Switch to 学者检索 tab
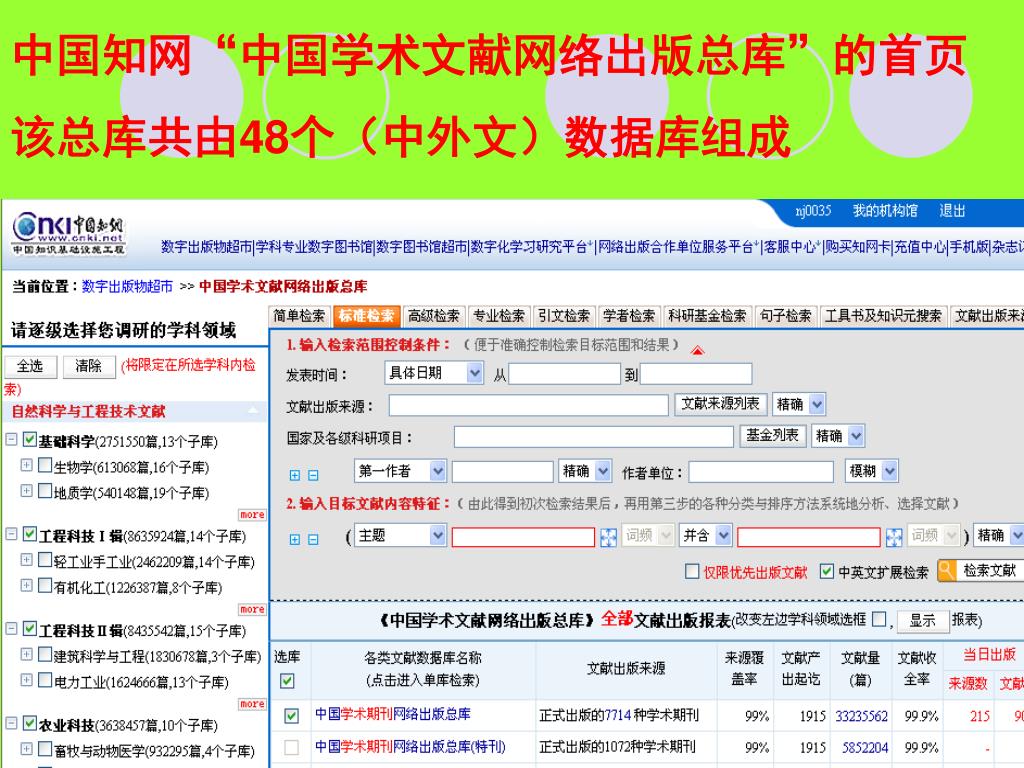Image resolution: width=1024 pixels, height=768 pixels. click(x=629, y=316)
